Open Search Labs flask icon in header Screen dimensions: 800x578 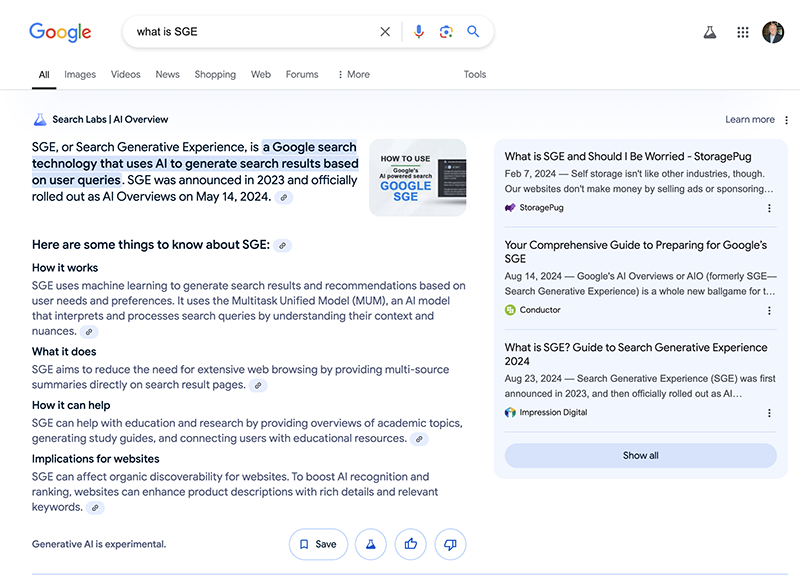pos(710,32)
